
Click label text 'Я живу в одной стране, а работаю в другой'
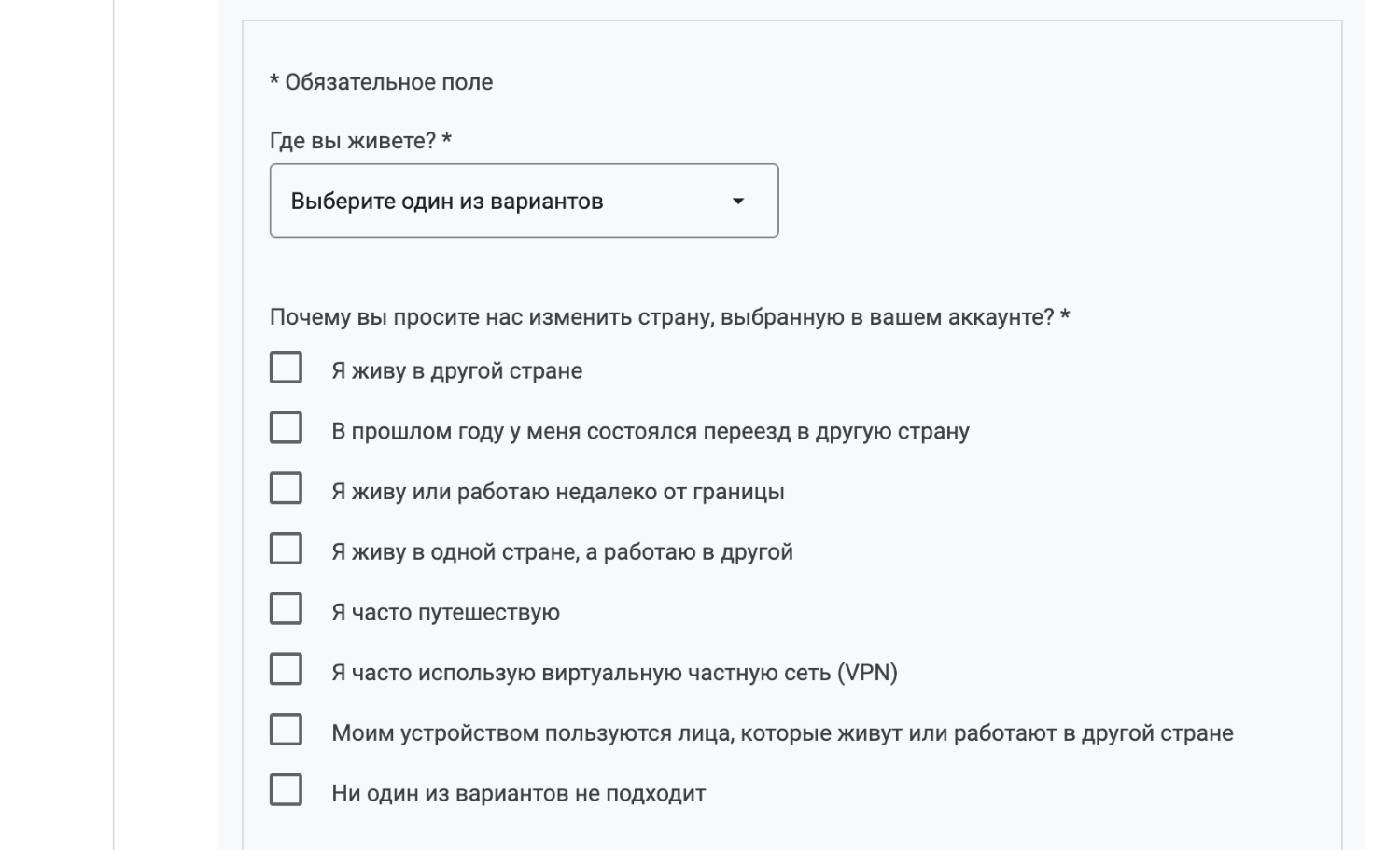[562, 552]
